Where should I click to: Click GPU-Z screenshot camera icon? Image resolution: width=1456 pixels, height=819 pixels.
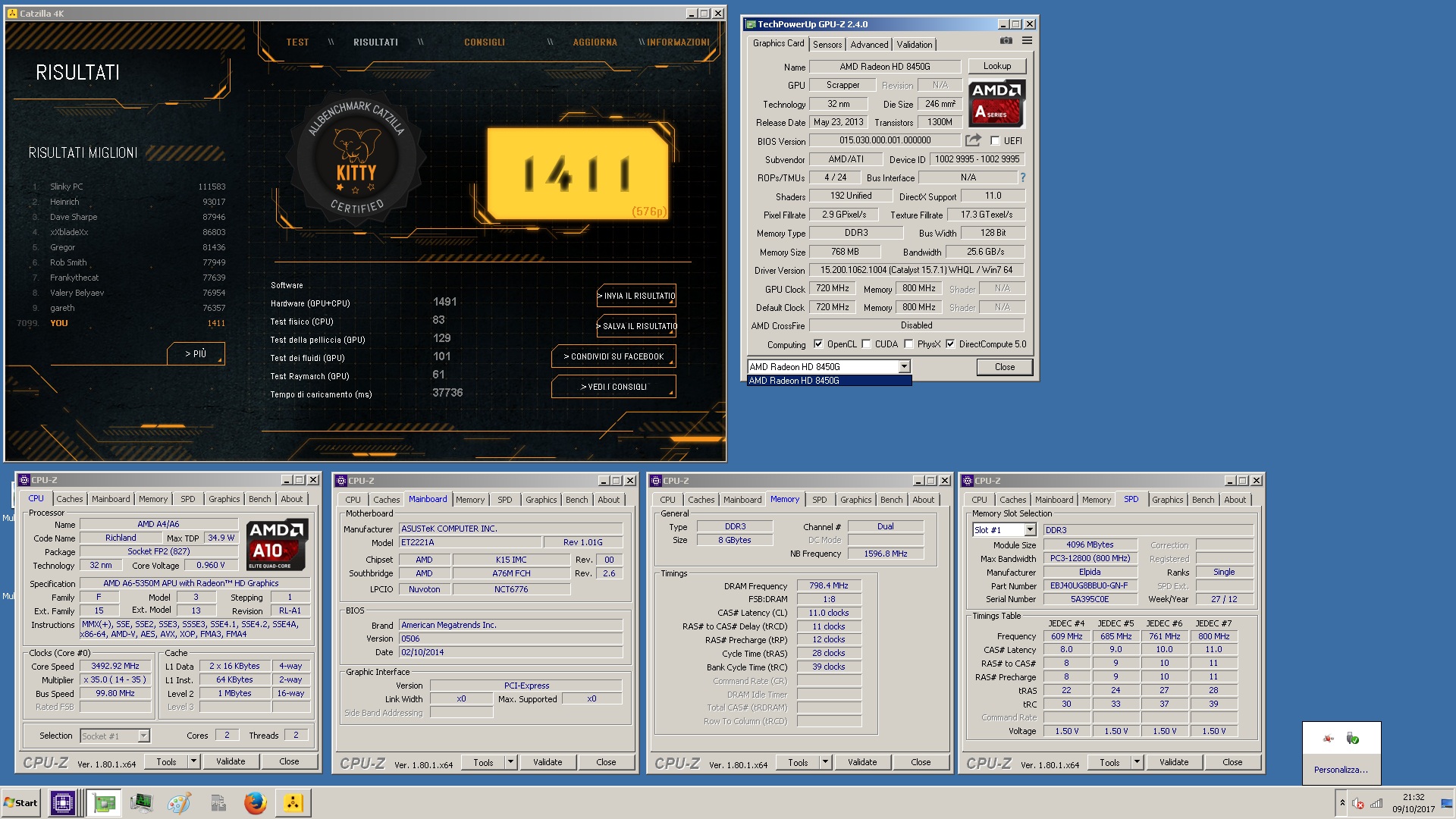coord(1006,41)
